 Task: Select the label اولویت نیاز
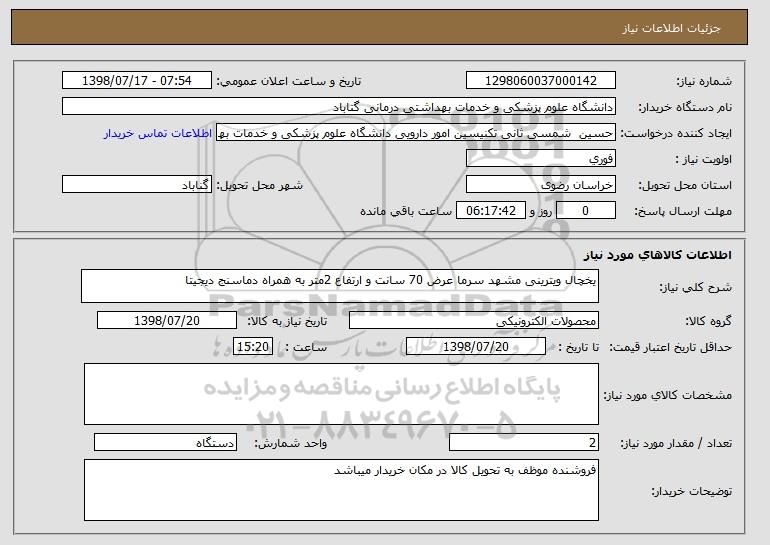coord(704,159)
